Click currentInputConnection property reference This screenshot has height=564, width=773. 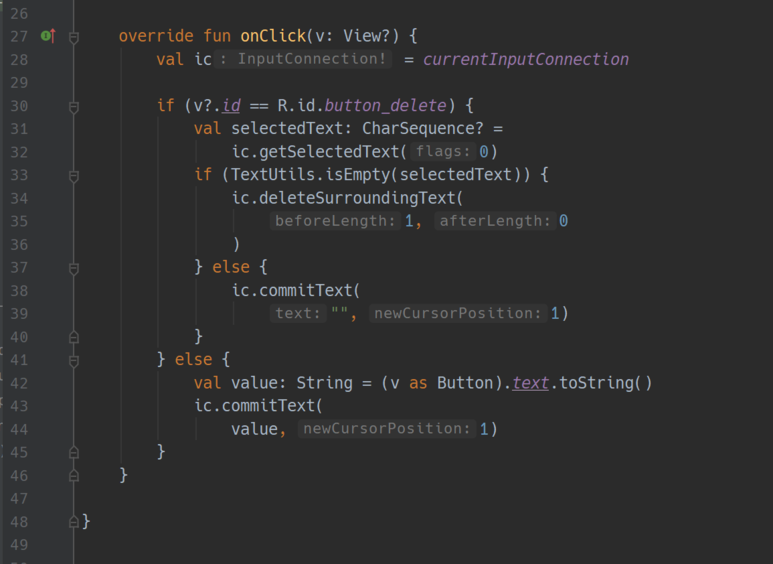click(526, 60)
